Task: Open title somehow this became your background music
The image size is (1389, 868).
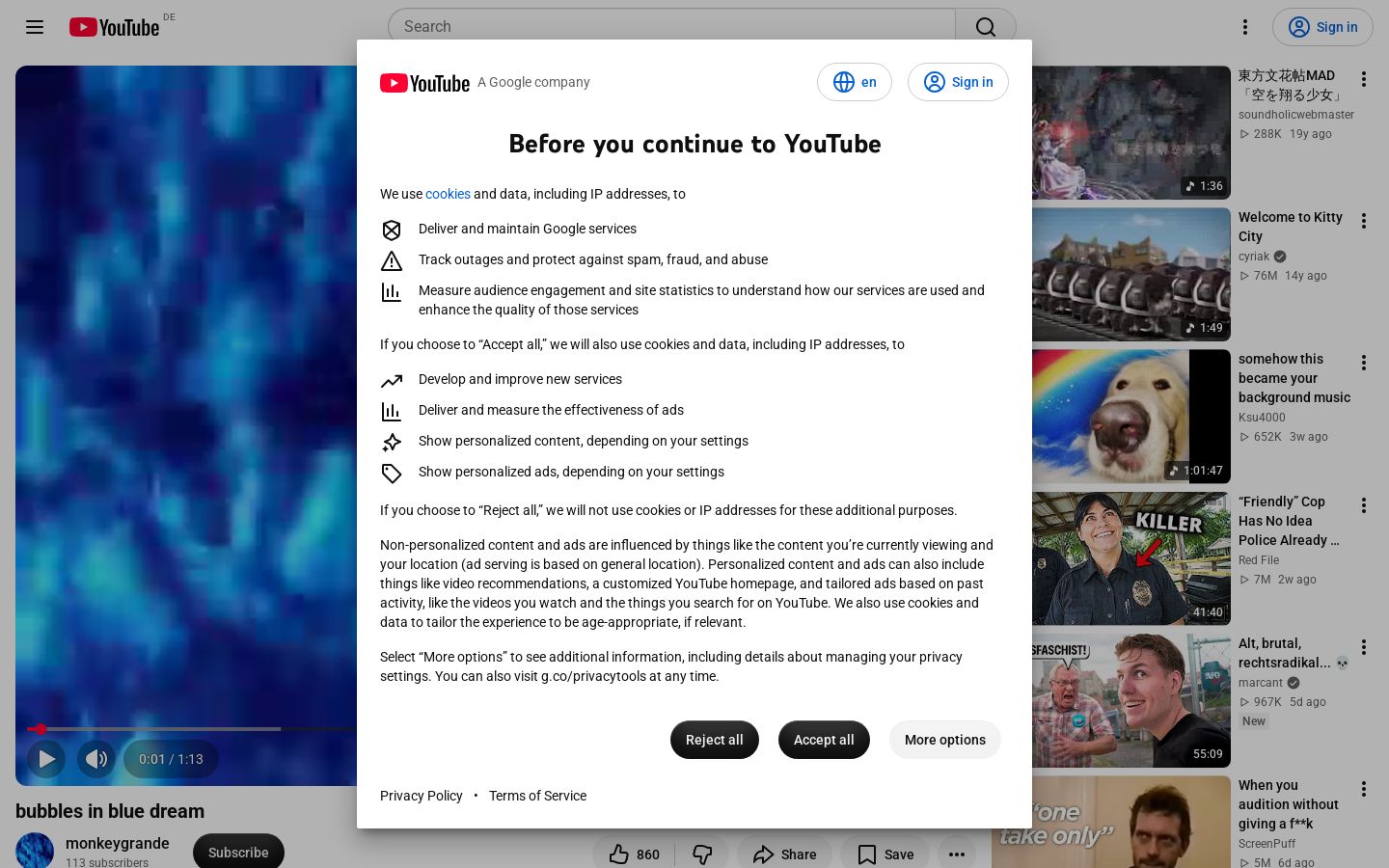Action: click(x=1294, y=378)
